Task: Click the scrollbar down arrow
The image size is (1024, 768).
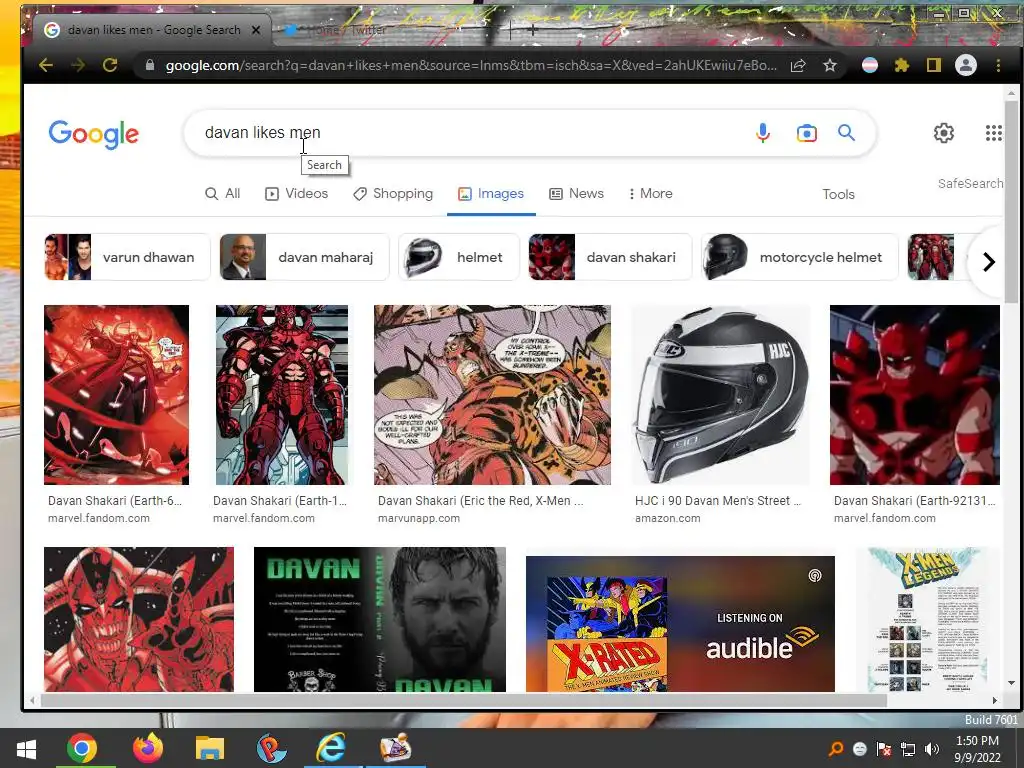Action: coord(1011,683)
